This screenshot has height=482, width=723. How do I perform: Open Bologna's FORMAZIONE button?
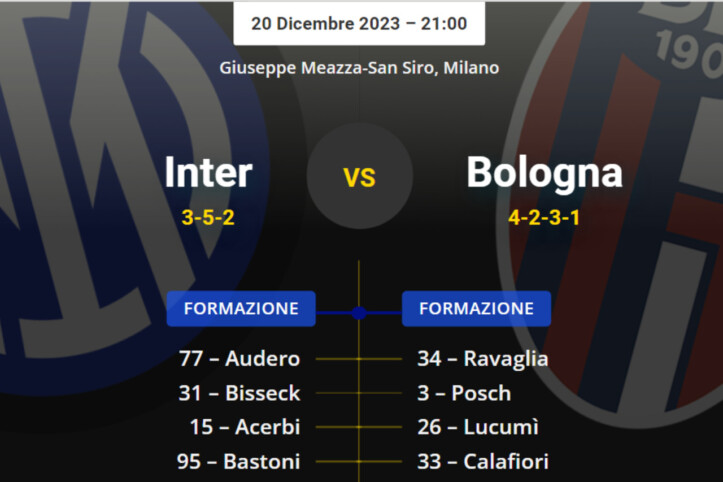476,308
